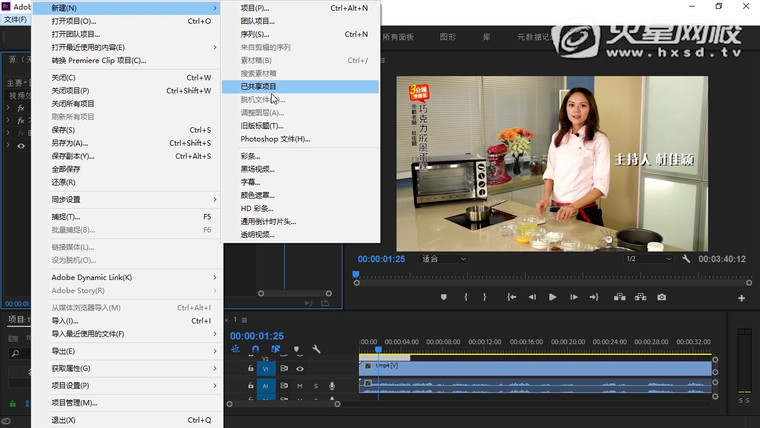Click the Add Marker icon in Program monitor
The width and height of the screenshot is (760, 428).
442,297
